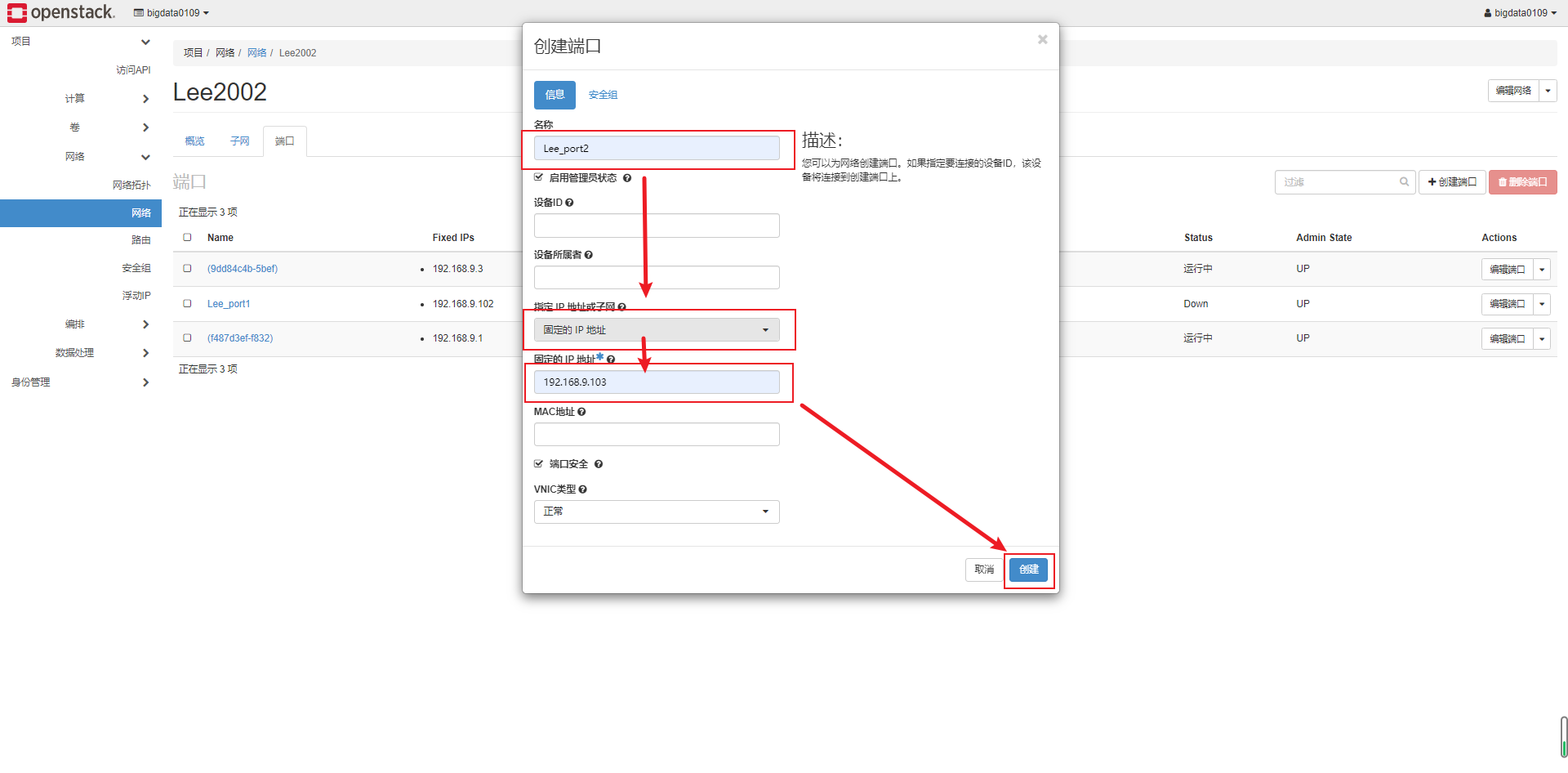Close the create port dialog with X
The image size is (1568, 773).
[1042, 39]
